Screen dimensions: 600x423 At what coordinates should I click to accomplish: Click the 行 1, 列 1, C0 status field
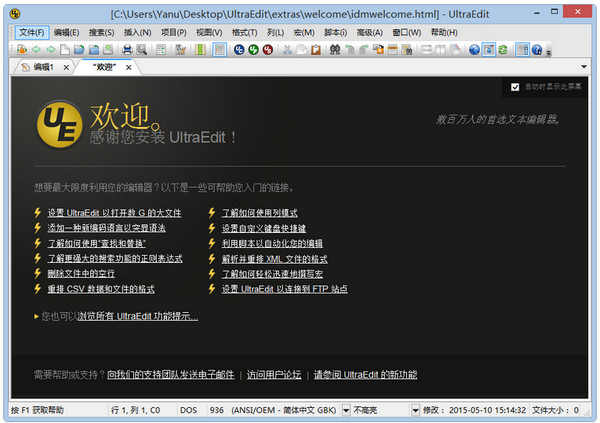(135, 410)
